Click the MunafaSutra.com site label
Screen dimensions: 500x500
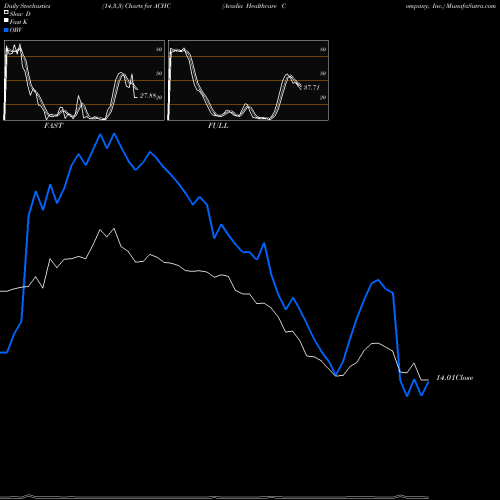[471, 6]
